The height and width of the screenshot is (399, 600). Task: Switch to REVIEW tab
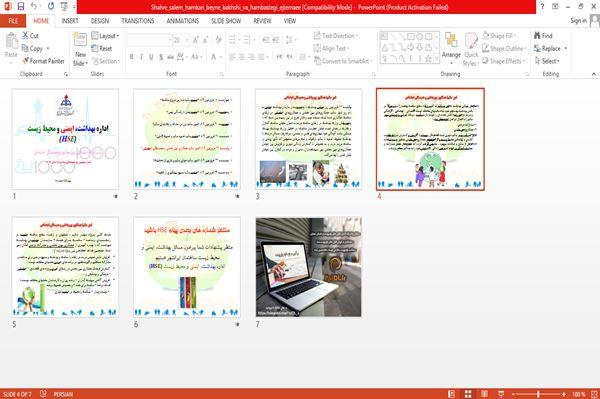click(262, 21)
